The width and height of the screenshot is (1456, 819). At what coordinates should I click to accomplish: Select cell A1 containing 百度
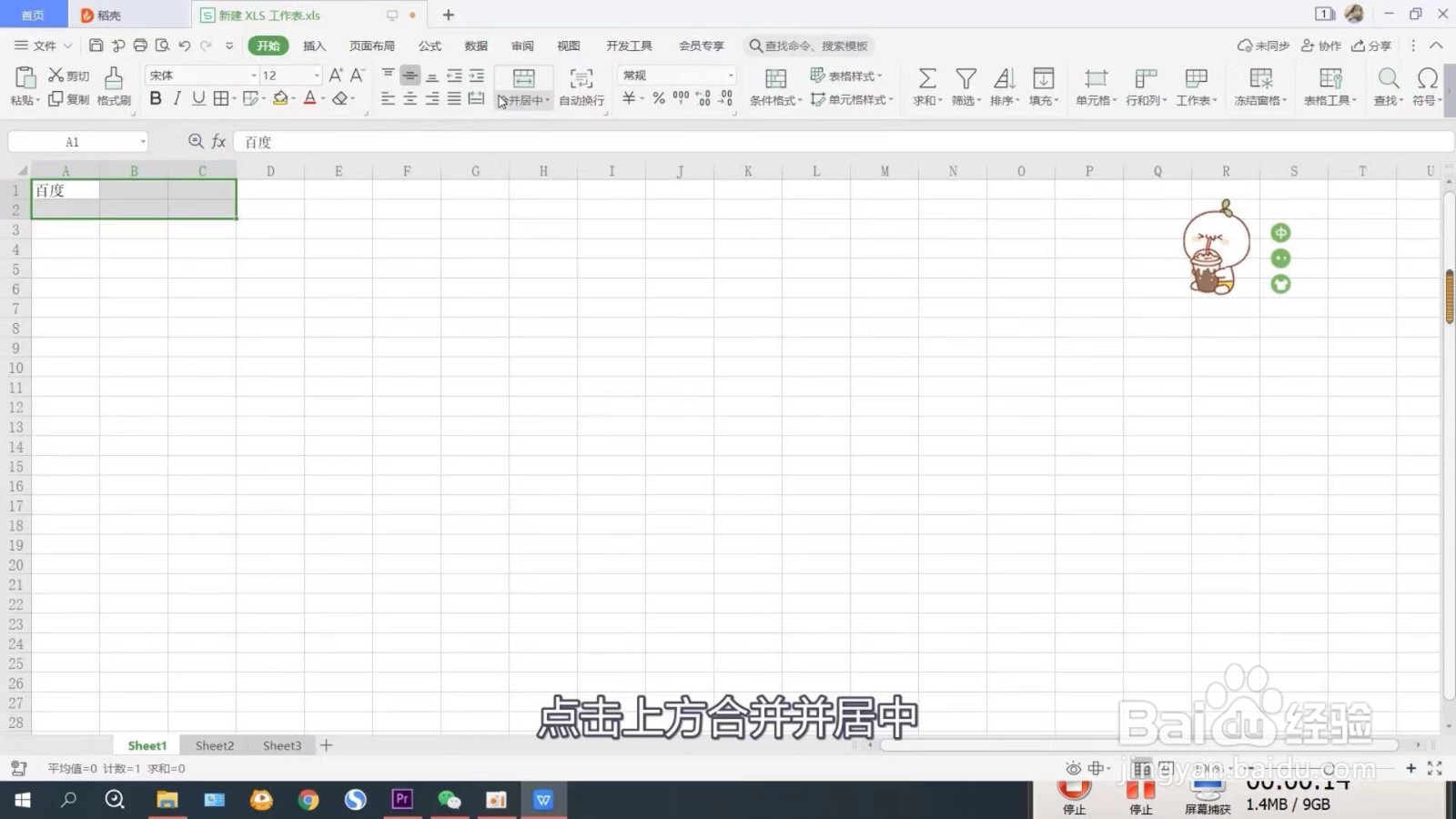tap(66, 190)
